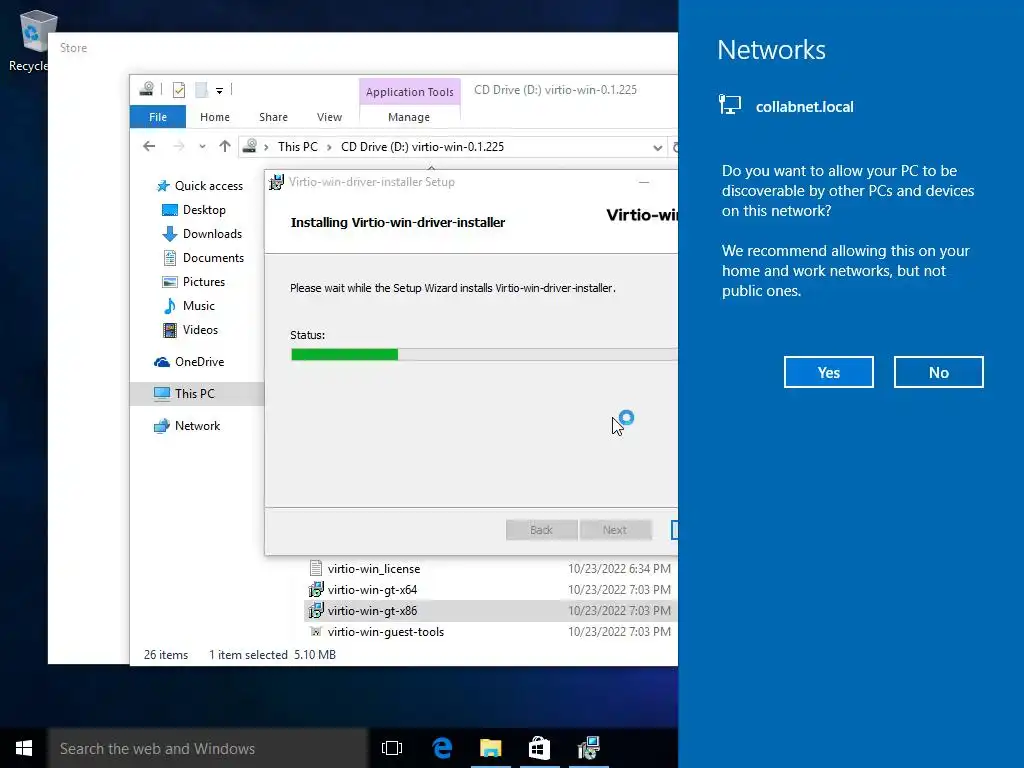
Task: Allow PC discovery with Yes button
Action: [828, 372]
